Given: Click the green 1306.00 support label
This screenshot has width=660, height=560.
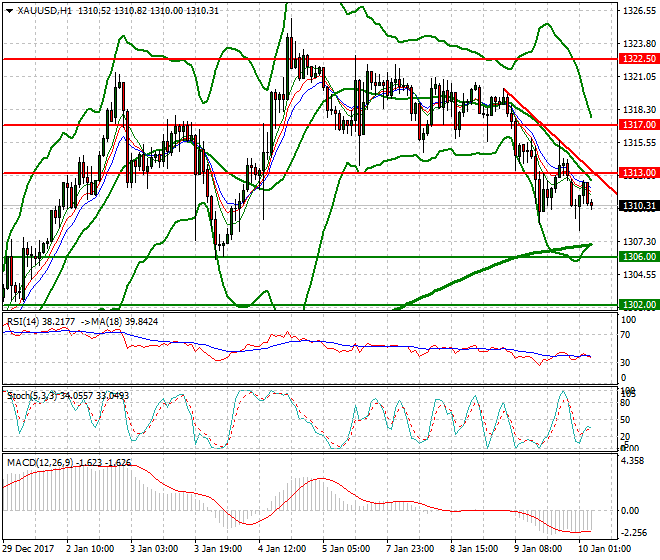Looking at the screenshot, I should pyautogui.click(x=636, y=257).
